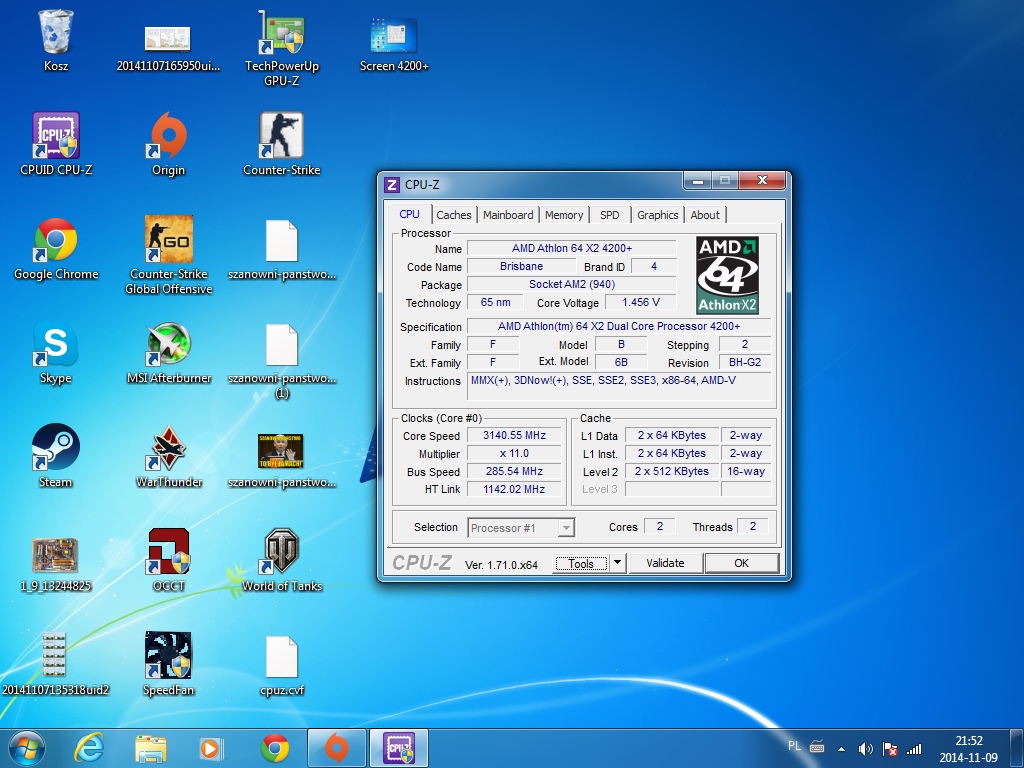Click the CPU-Z taskbar button
The image size is (1024, 768).
coord(399,748)
